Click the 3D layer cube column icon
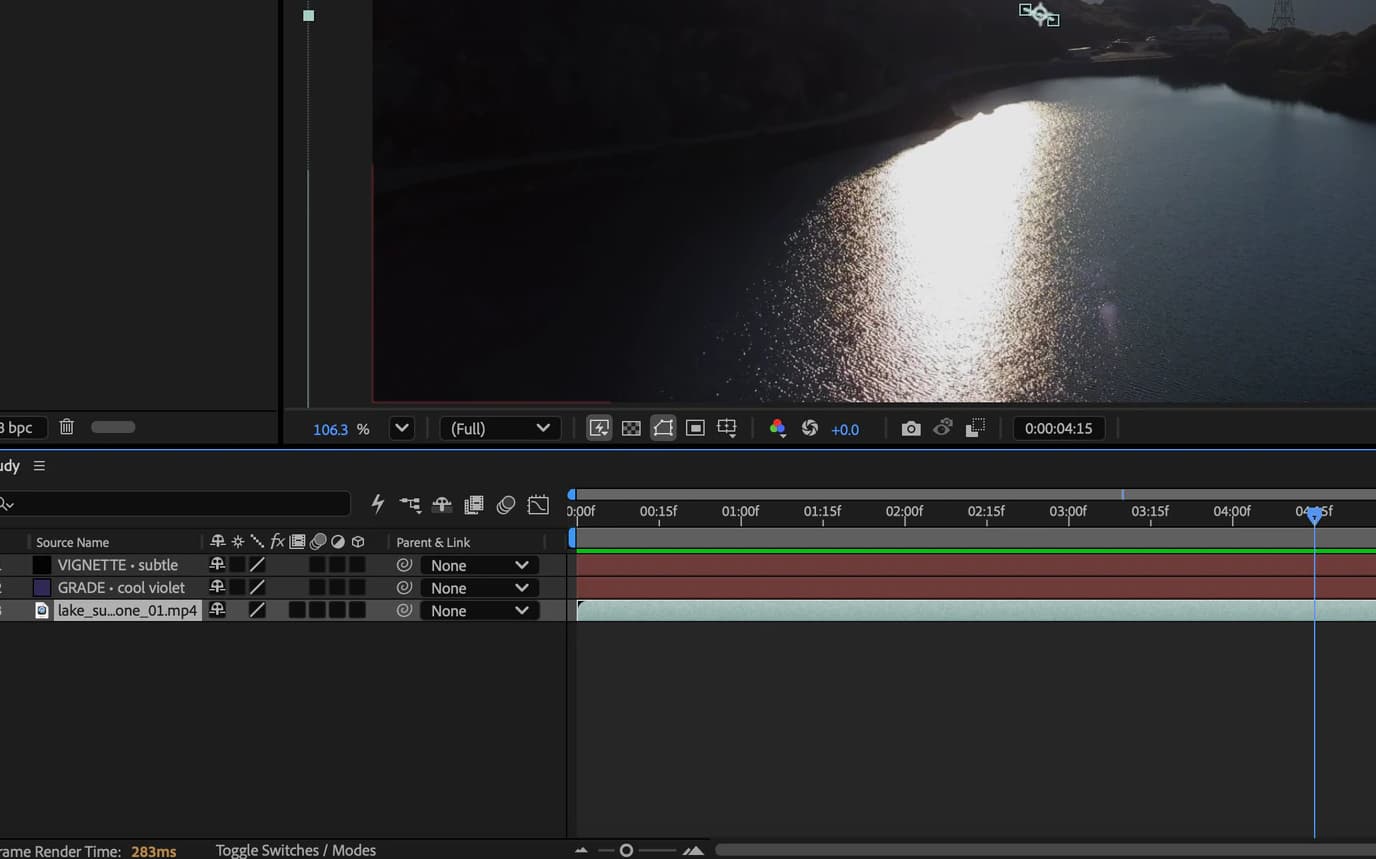1376x859 pixels. 358,542
